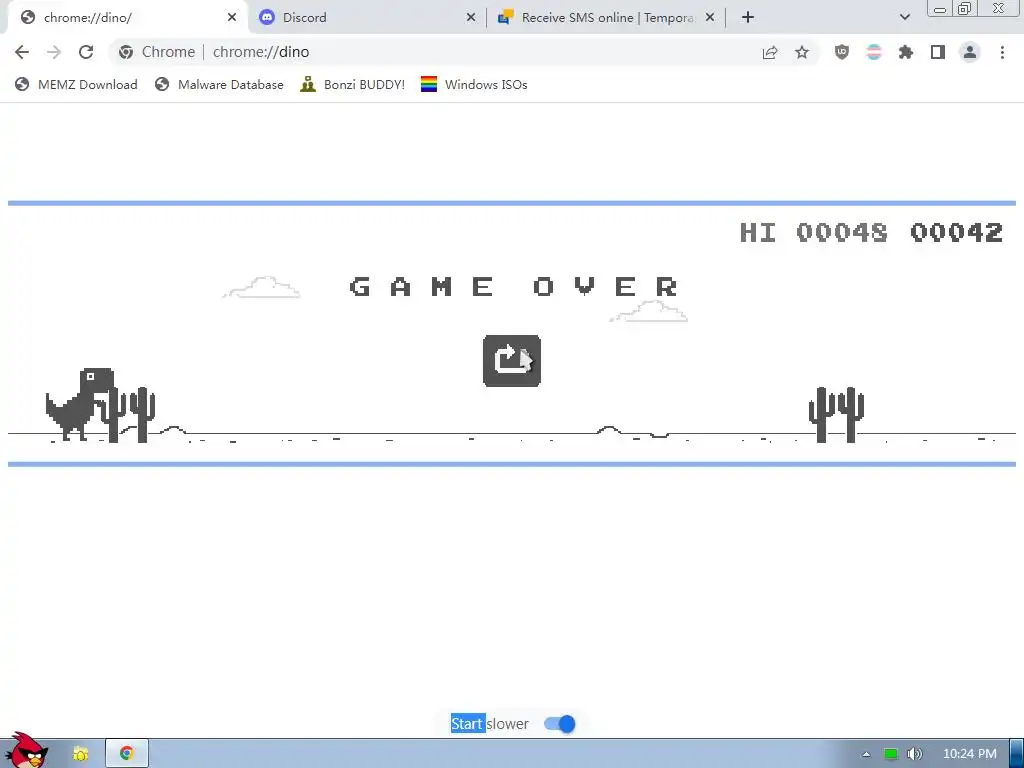The image size is (1024, 768).
Task: Click the cactus pair on the right
Action: [x=837, y=415]
